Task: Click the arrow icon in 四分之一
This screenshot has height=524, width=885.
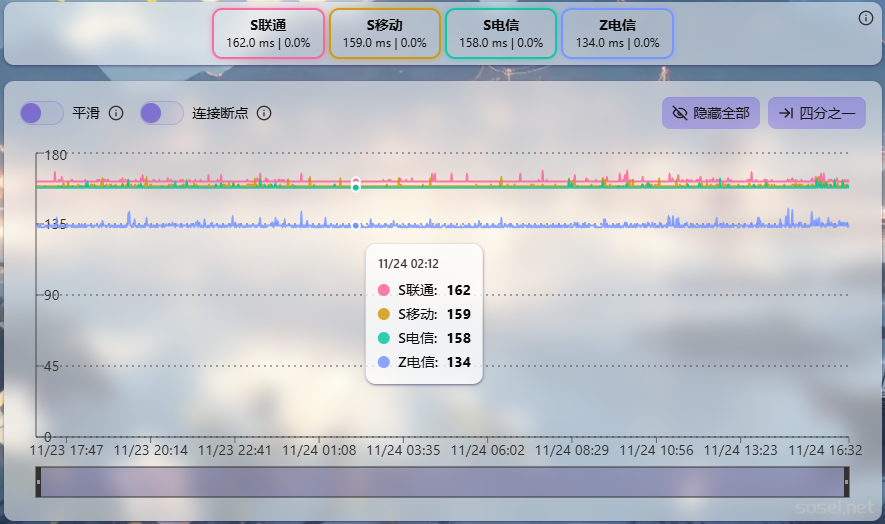Action: pyautogui.click(x=786, y=113)
